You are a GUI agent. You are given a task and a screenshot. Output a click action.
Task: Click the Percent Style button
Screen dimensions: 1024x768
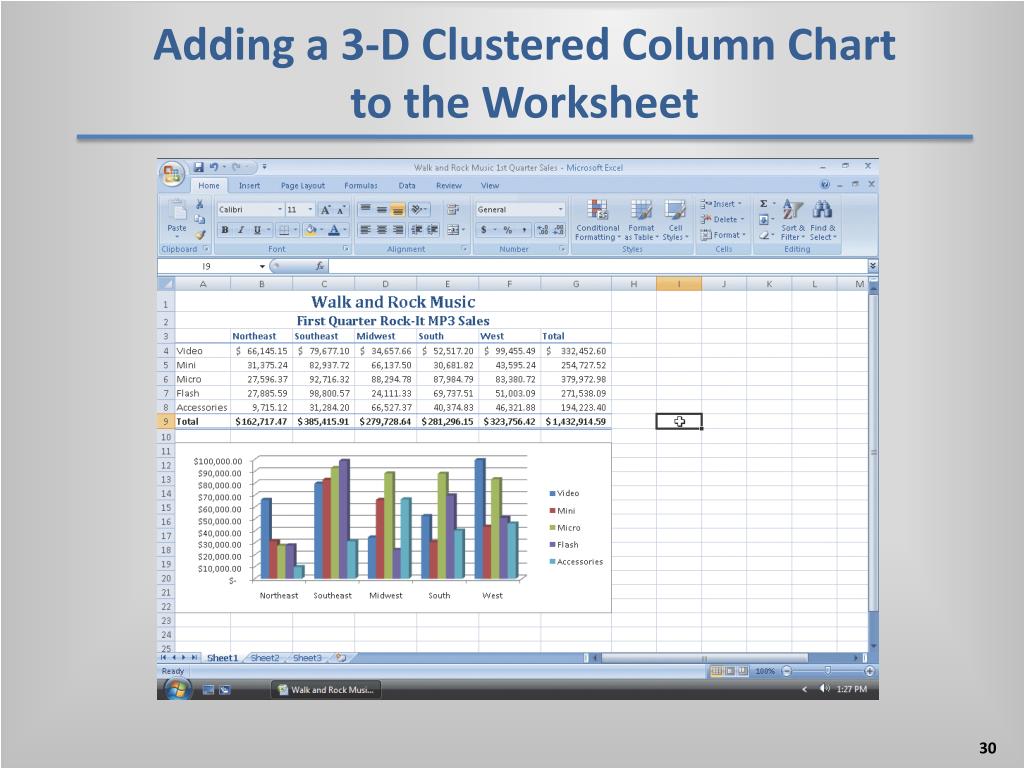(507, 230)
